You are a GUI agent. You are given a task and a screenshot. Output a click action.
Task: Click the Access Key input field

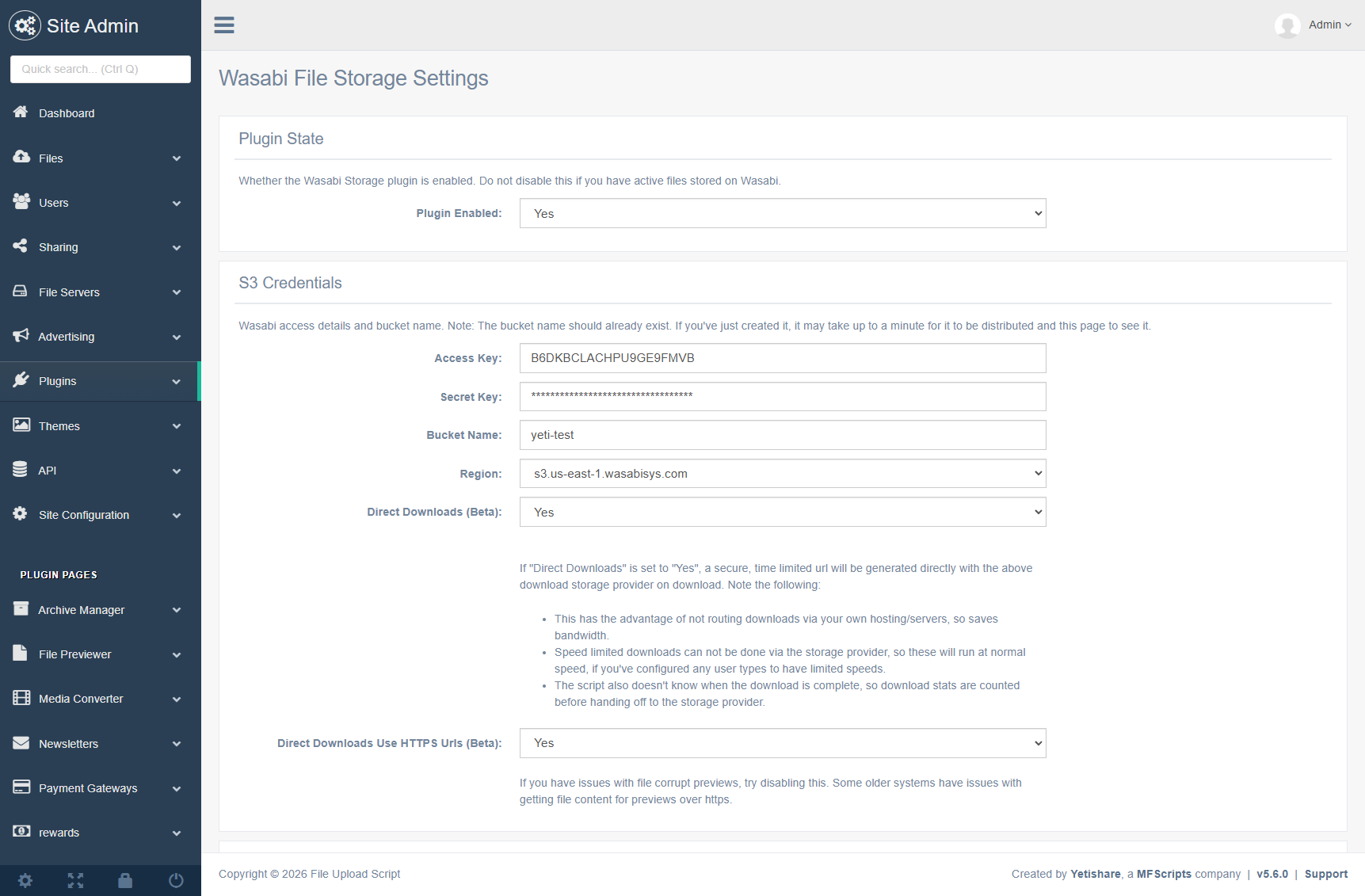(782, 358)
